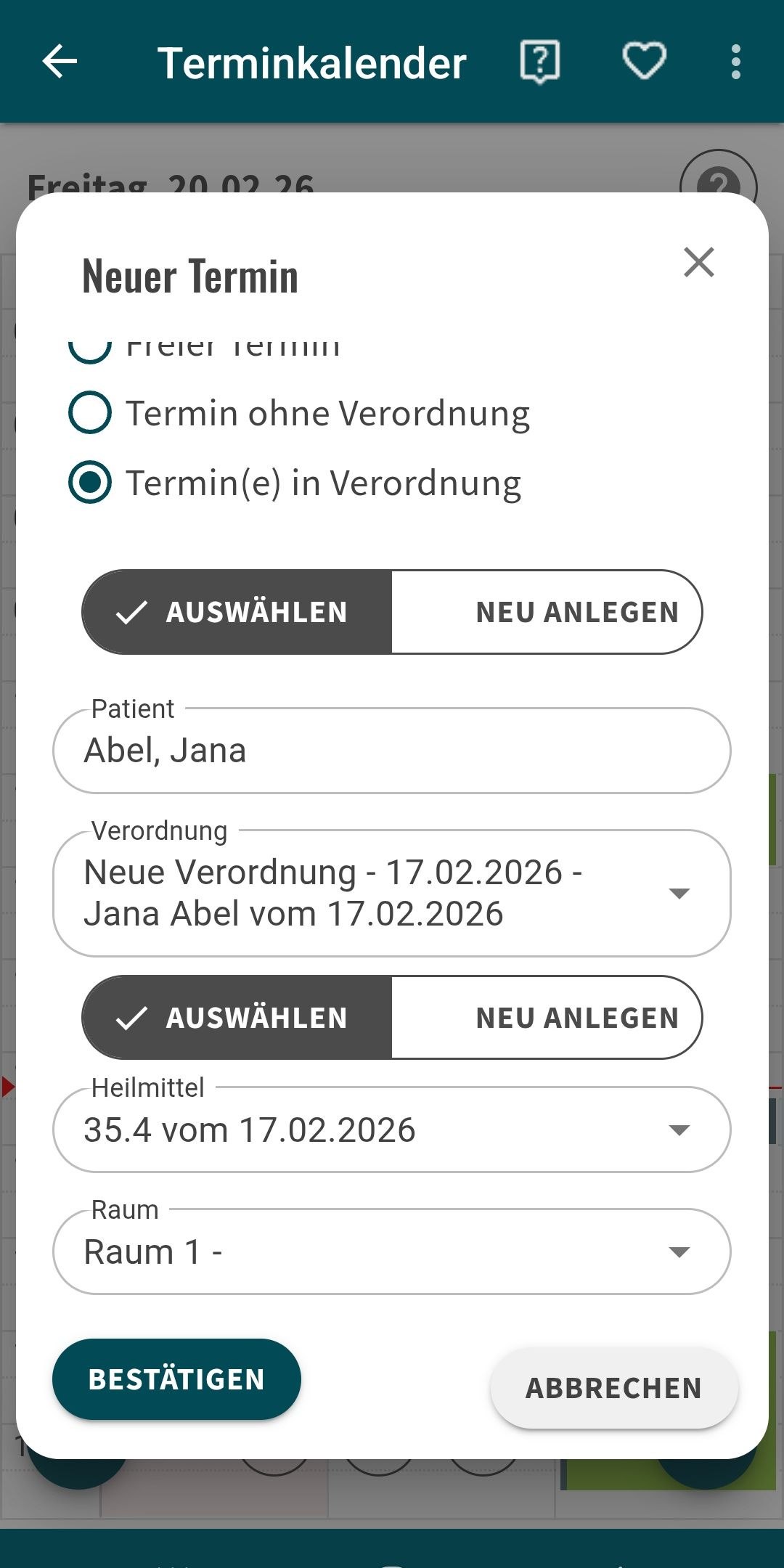
Task: Select Termin ohne Verordnung option
Action: 90,413
